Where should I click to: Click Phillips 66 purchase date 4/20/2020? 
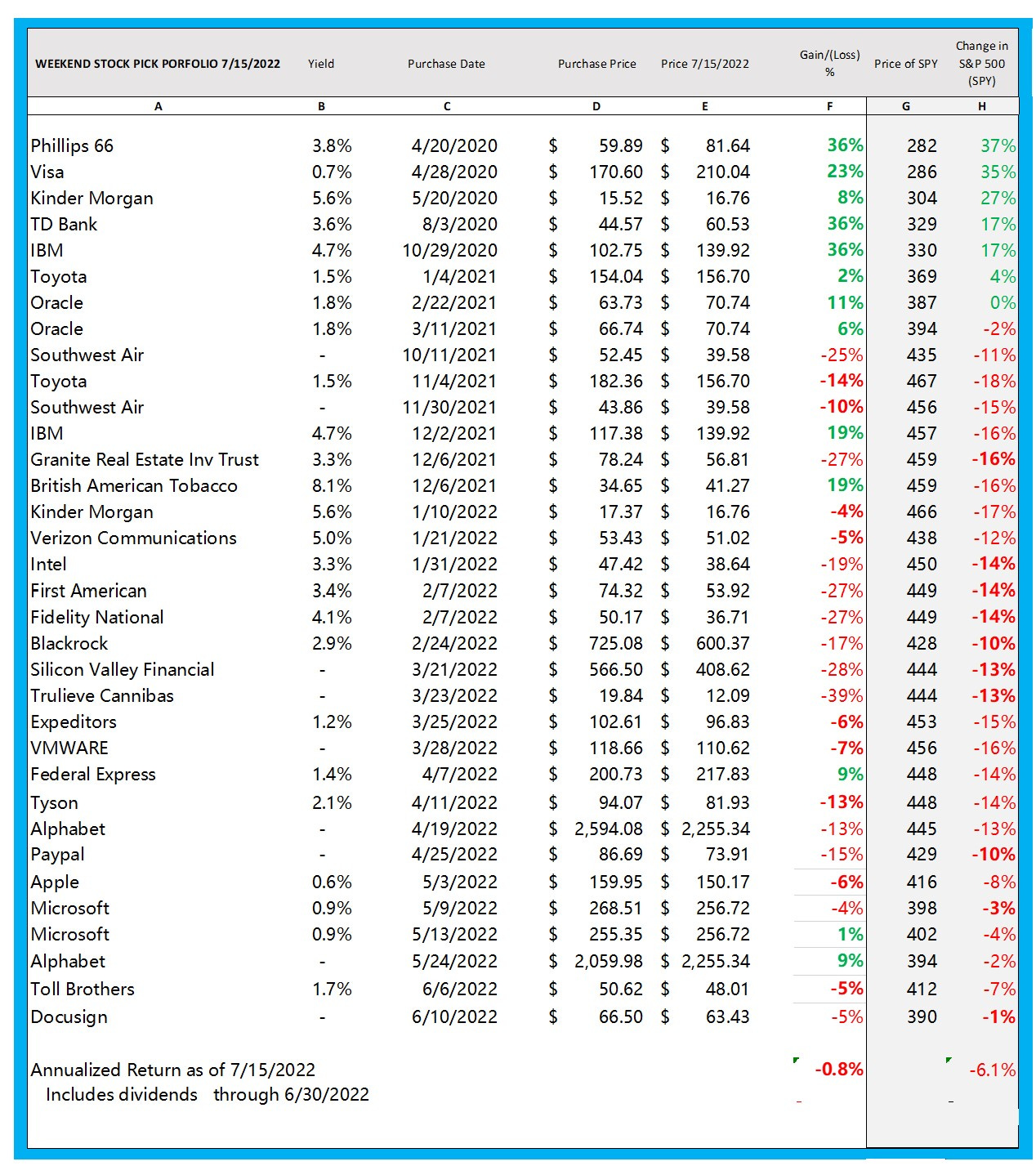pyautogui.click(x=454, y=145)
